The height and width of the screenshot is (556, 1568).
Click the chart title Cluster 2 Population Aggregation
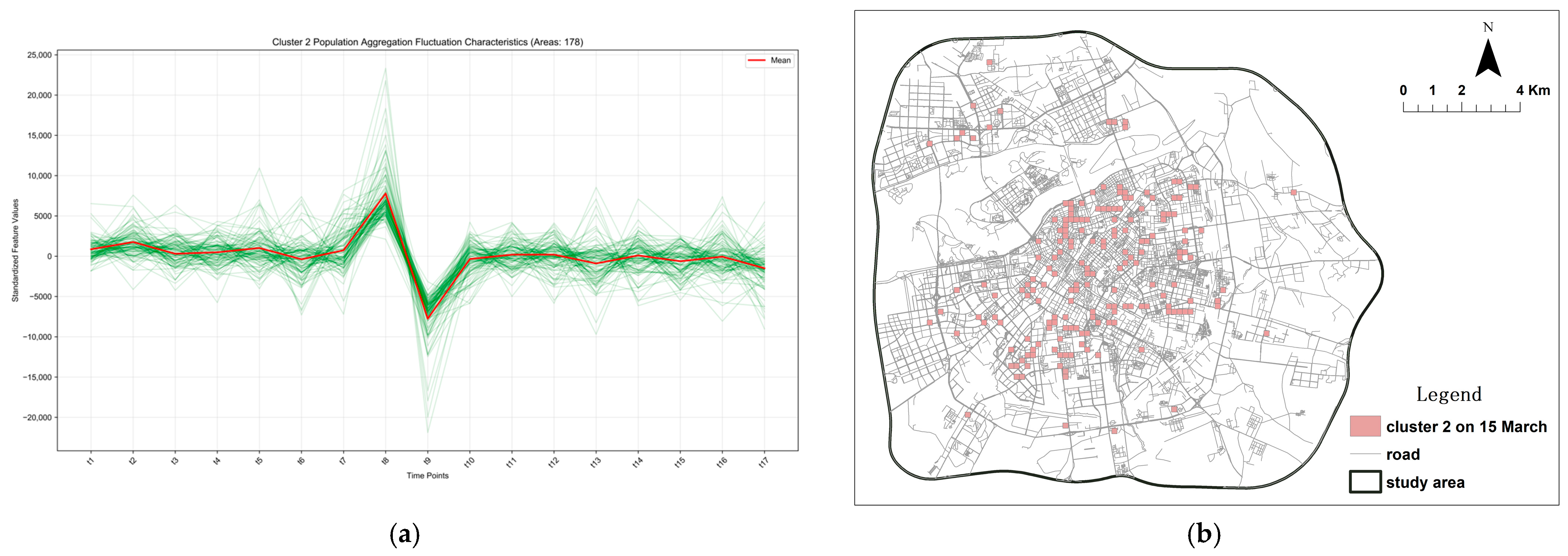point(427,42)
